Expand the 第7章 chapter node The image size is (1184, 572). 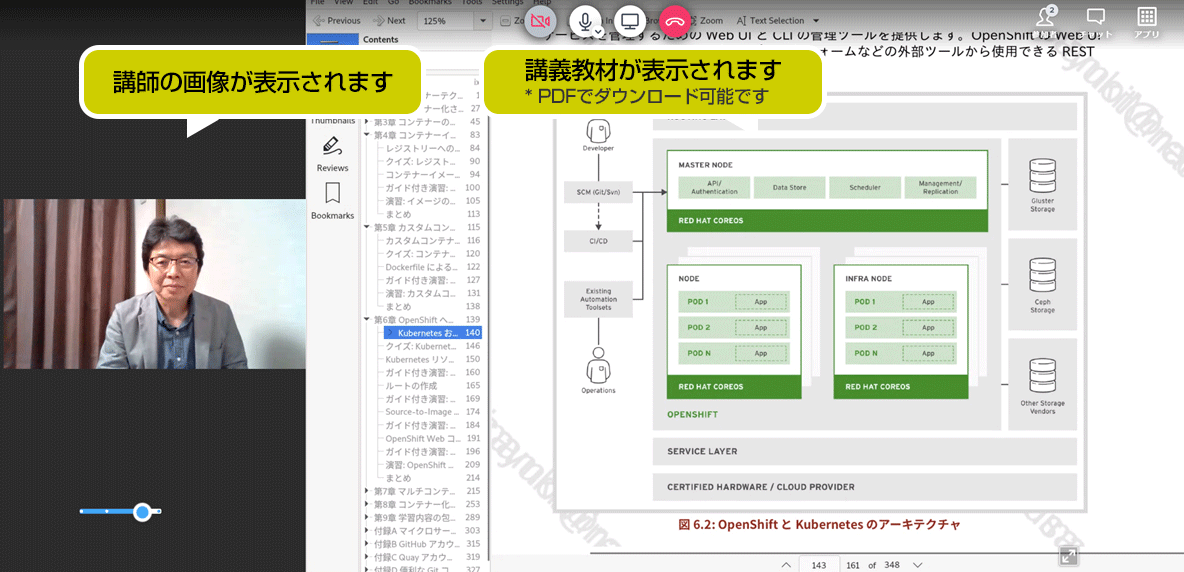[x=367, y=491]
